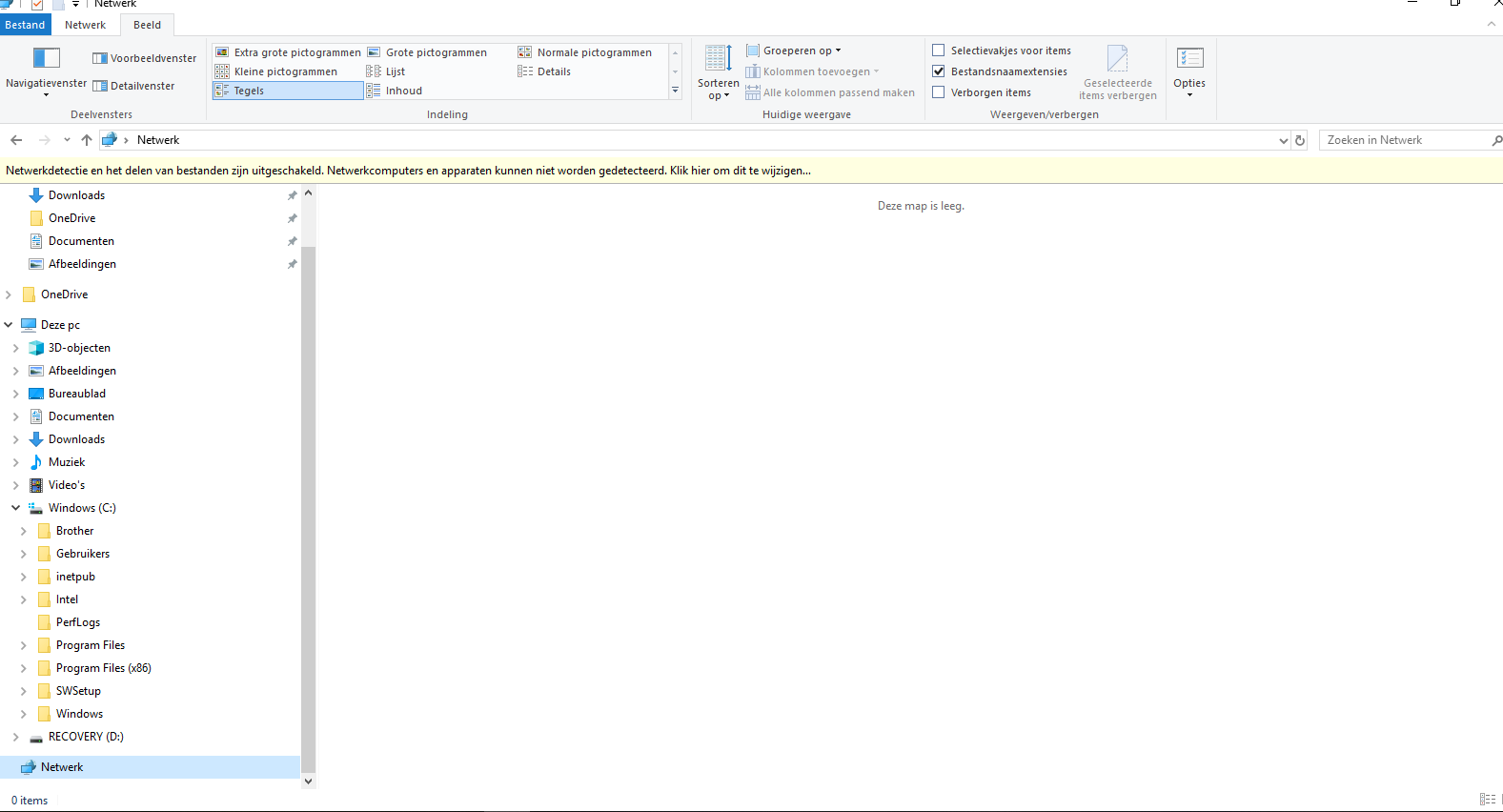Click the Sorteren op sort icon
The height and width of the screenshot is (812, 1503).
point(719,58)
